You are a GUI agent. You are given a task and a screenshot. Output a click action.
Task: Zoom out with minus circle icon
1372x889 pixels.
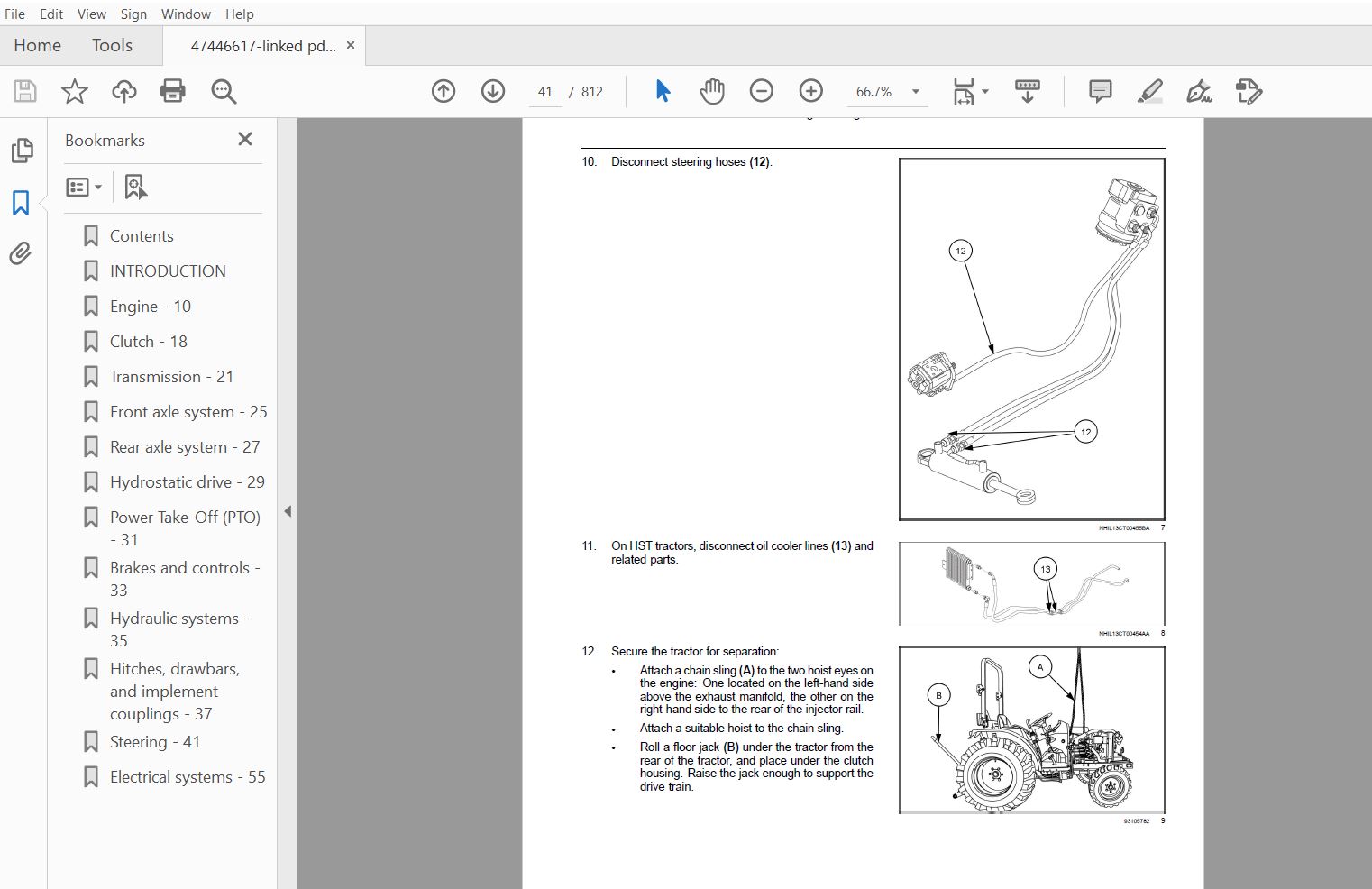(x=762, y=91)
